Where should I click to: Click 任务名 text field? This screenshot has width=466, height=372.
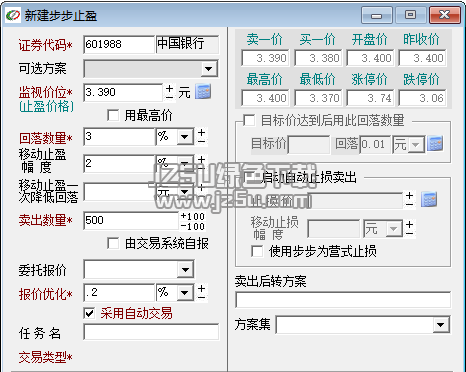[151, 332]
